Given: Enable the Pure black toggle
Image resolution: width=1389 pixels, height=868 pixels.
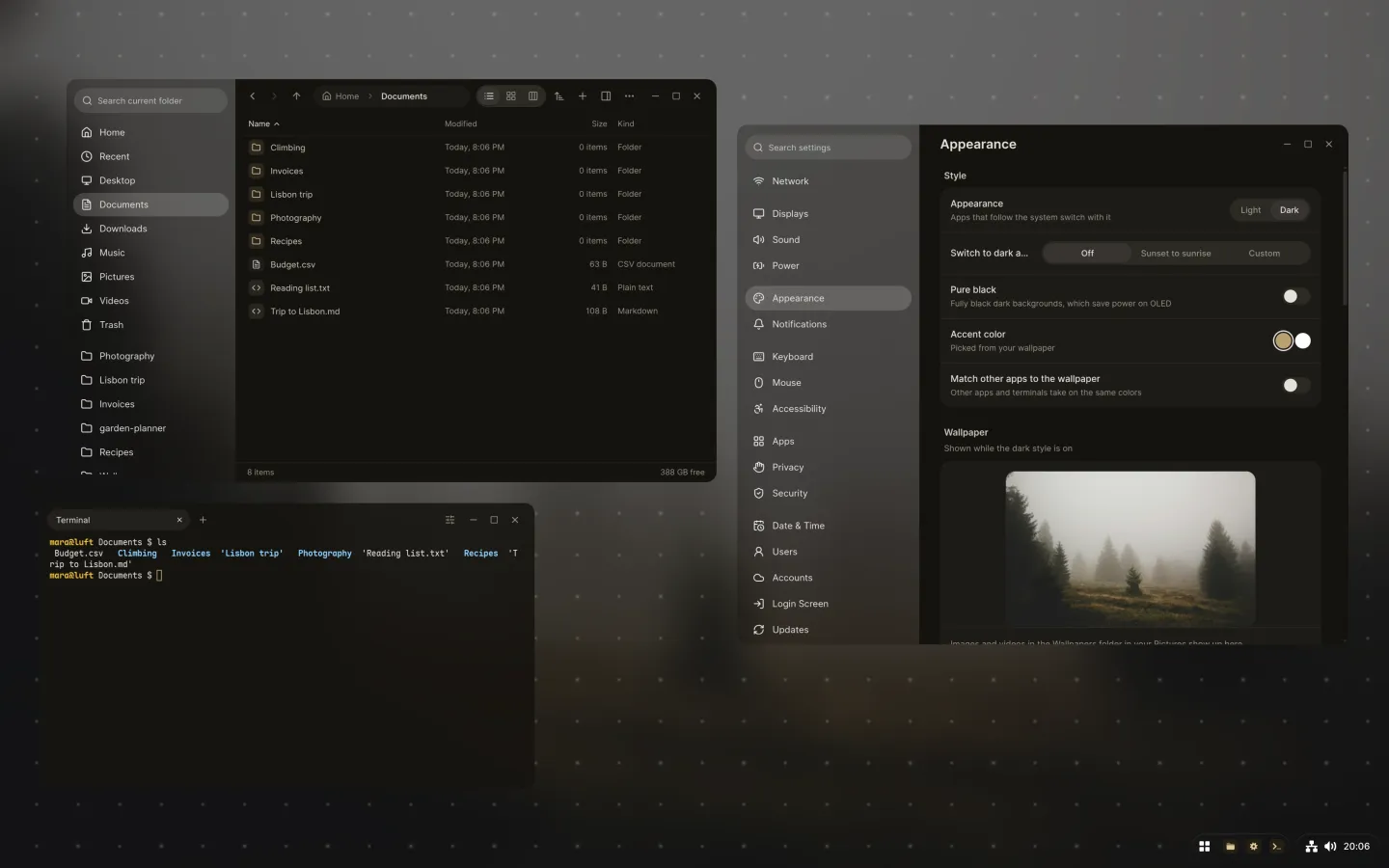Looking at the screenshot, I should pos(1295,296).
